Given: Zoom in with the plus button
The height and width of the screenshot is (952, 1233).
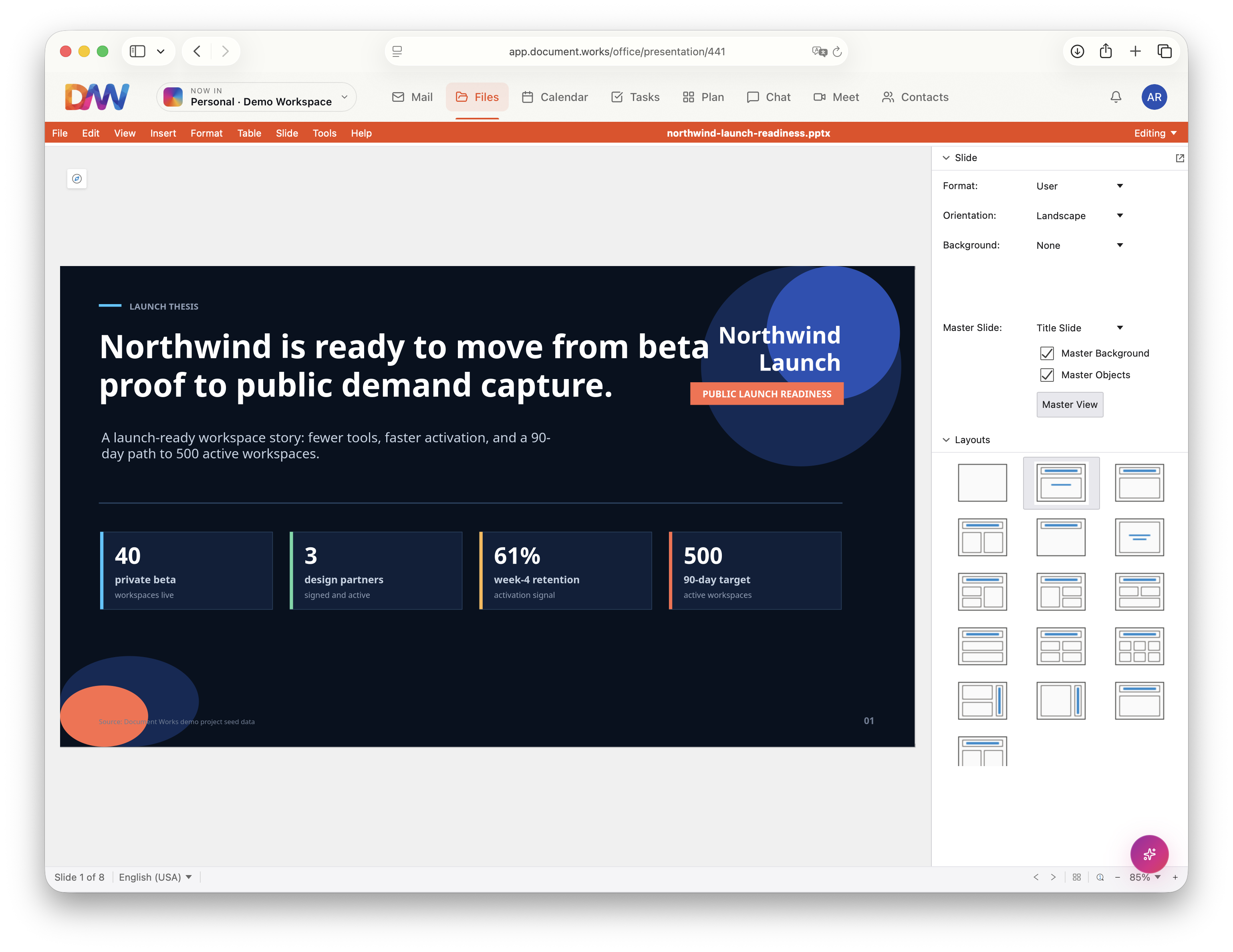Looking at the screenshot, I should 1175,877.
